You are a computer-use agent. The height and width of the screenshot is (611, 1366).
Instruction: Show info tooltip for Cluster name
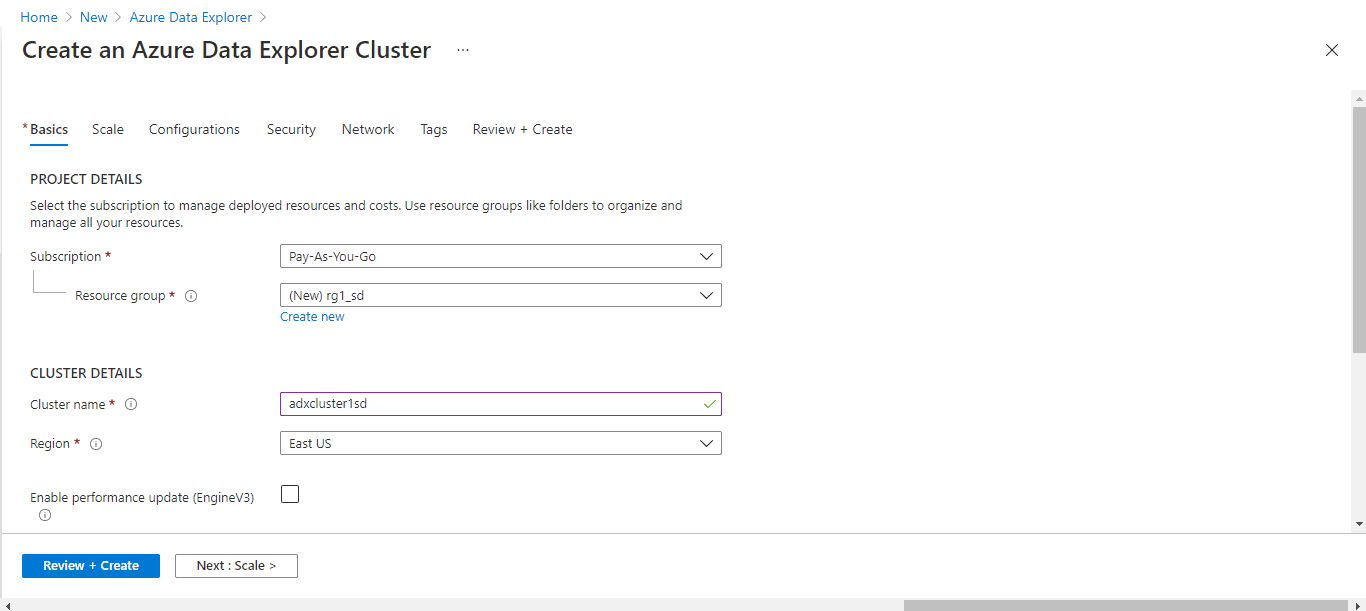click(x=131, y=405)
